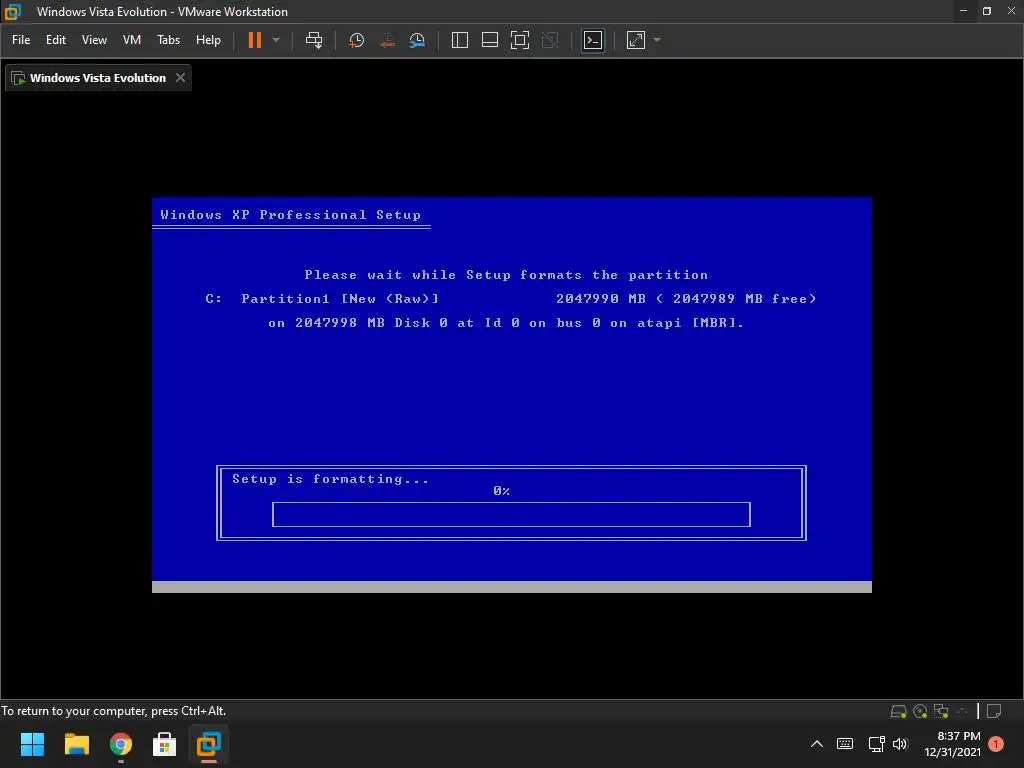Click the 'Partition1 [New (Raw)]' line
The image size is (1024, 768).
340,298
